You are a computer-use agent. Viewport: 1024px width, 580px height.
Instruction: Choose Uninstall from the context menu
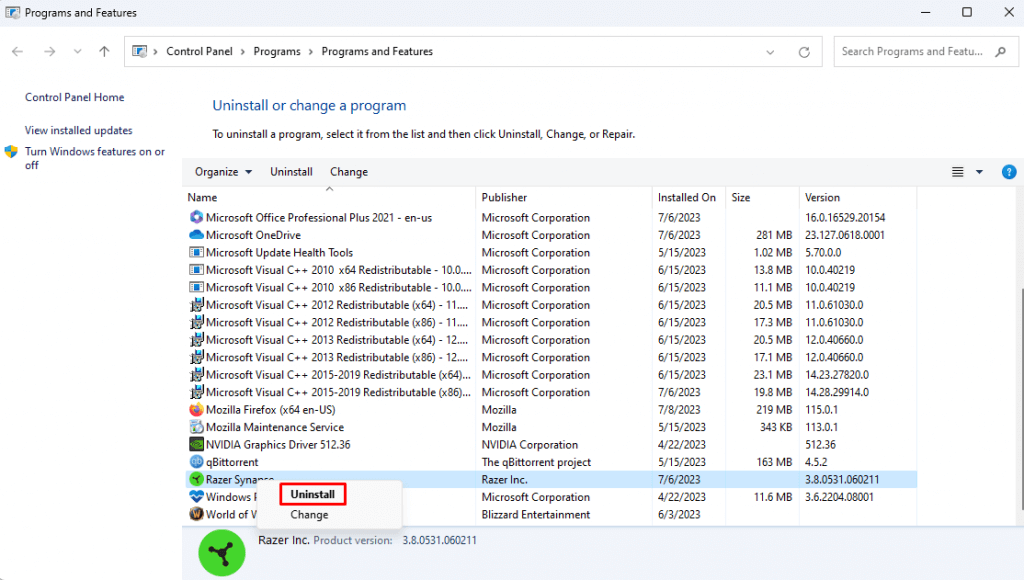click(x=313, y=494)
